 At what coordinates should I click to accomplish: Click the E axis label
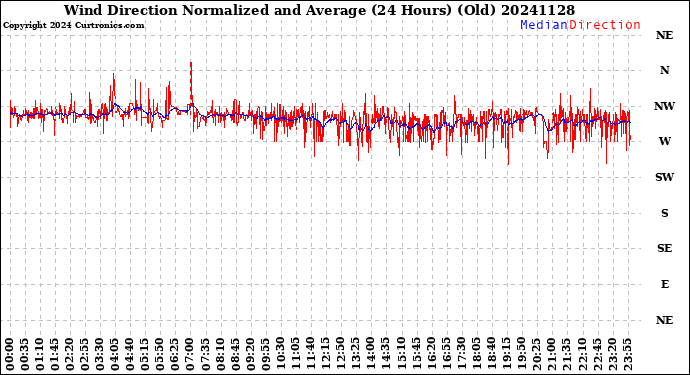point(664,284)
